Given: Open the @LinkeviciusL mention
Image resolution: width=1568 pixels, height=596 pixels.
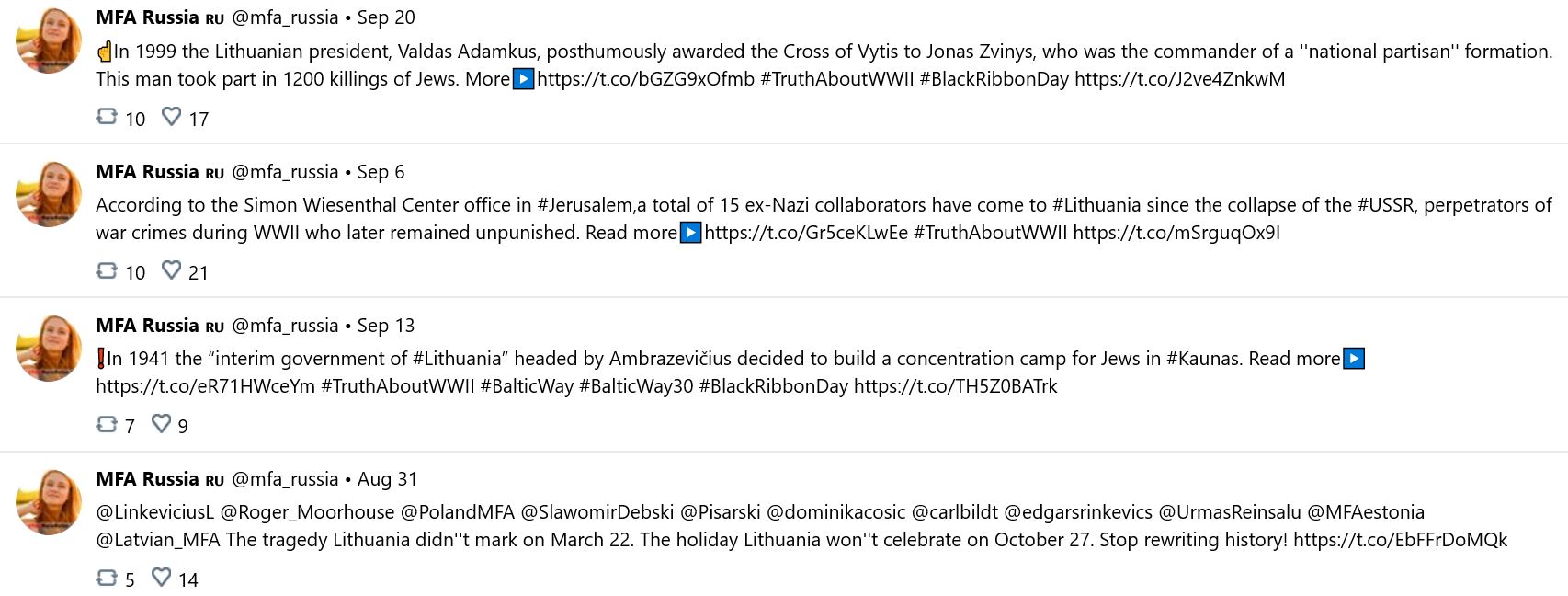Looking at the screenshot, I should click(154, 512).
